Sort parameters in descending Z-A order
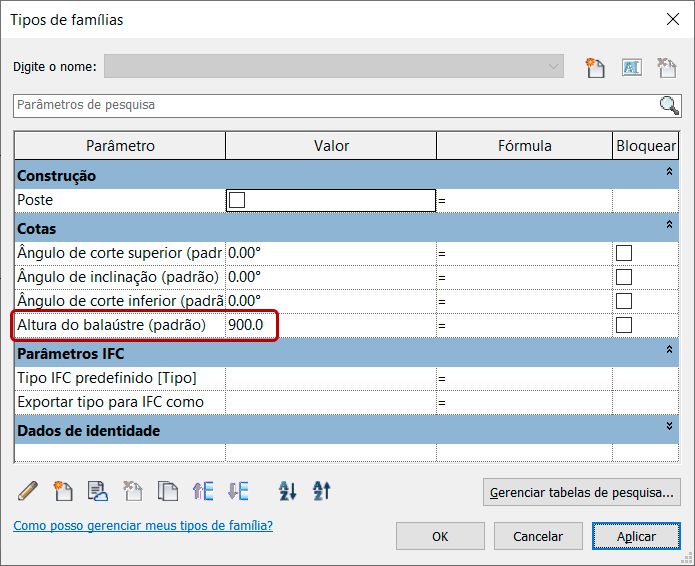 (322, 491)
